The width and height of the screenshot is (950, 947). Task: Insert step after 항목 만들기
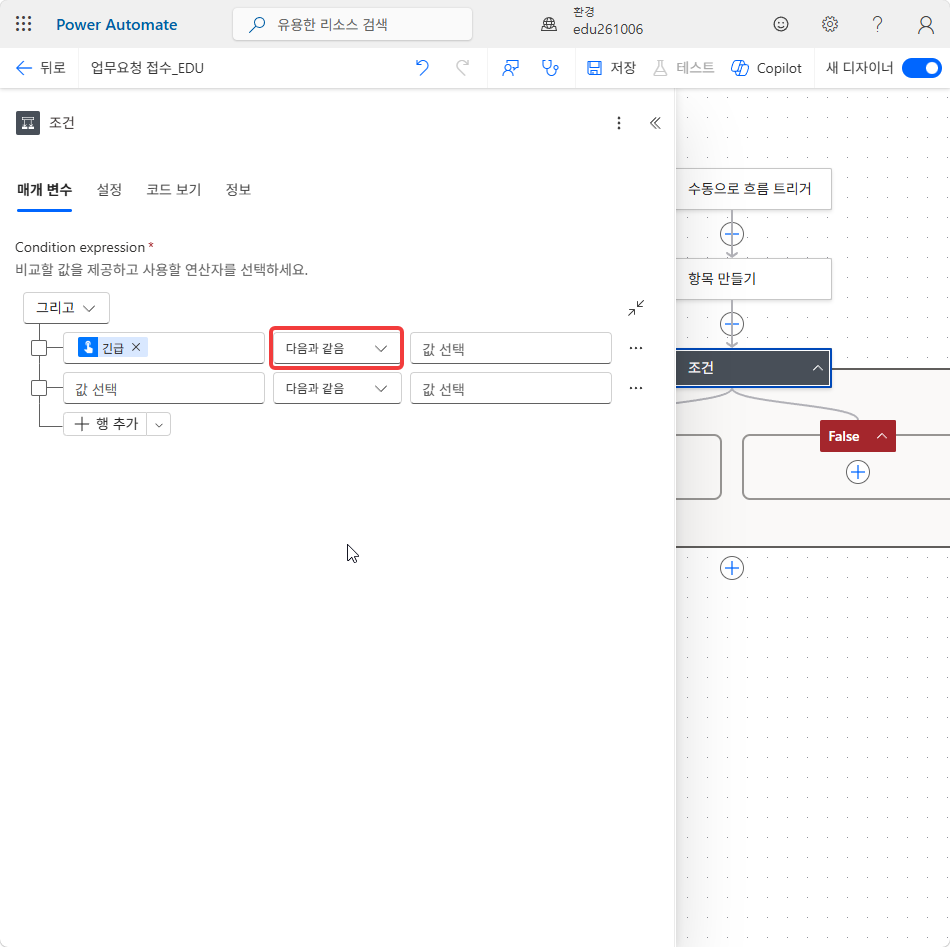731,324
